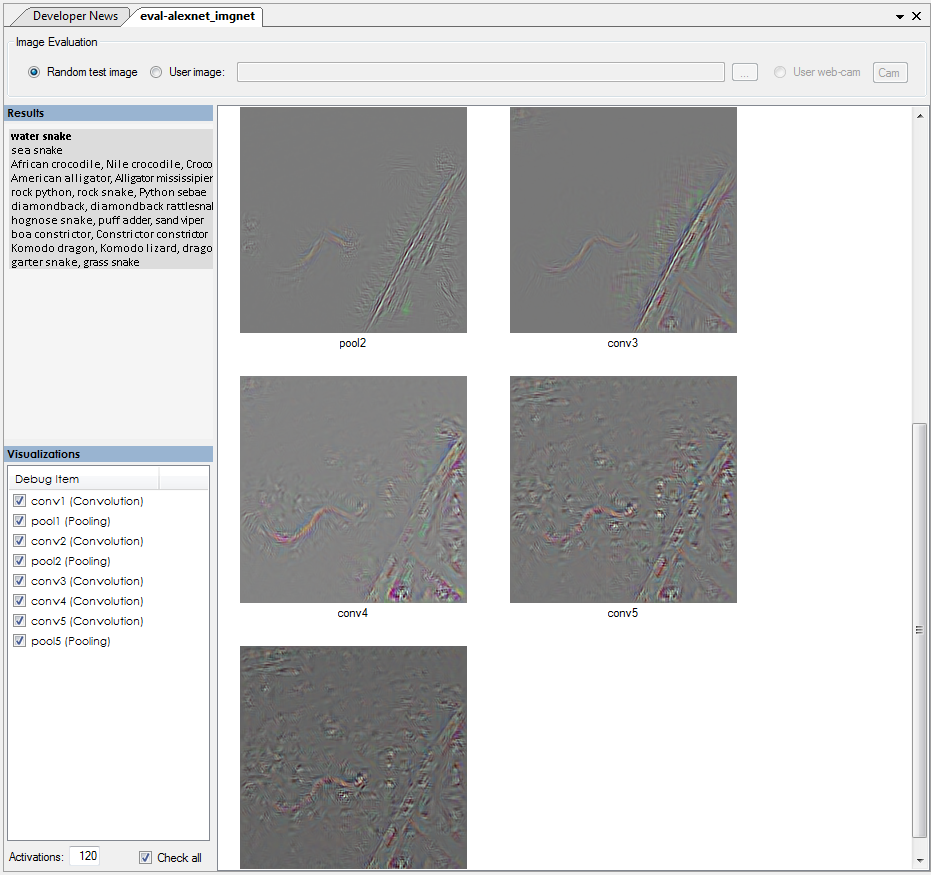The width and height of the screenshot is (931, 875).
Task: Click the pool2 caption label
Action: 353,343
